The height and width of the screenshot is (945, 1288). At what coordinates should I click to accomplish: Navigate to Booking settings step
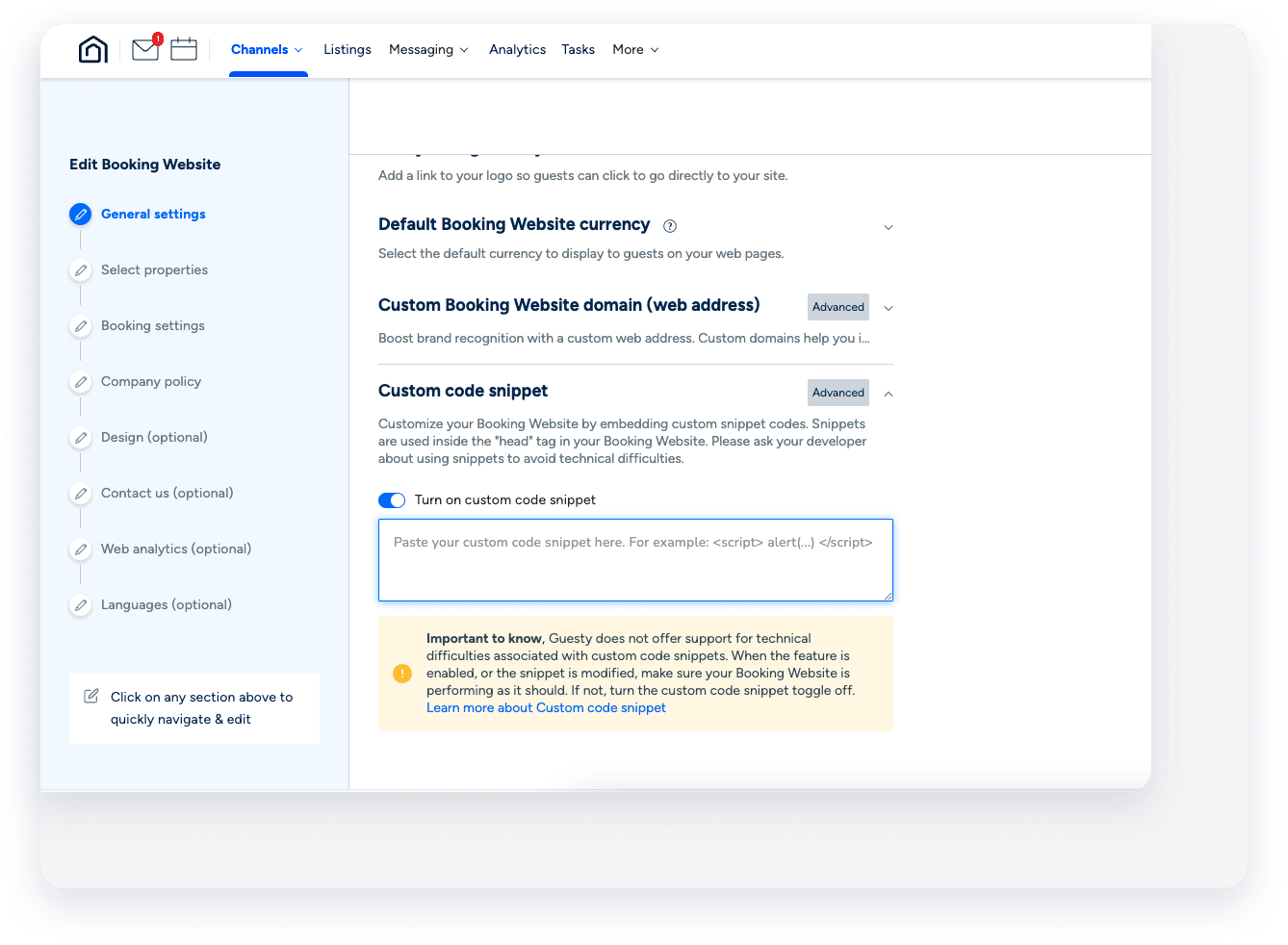coord(153,326)
